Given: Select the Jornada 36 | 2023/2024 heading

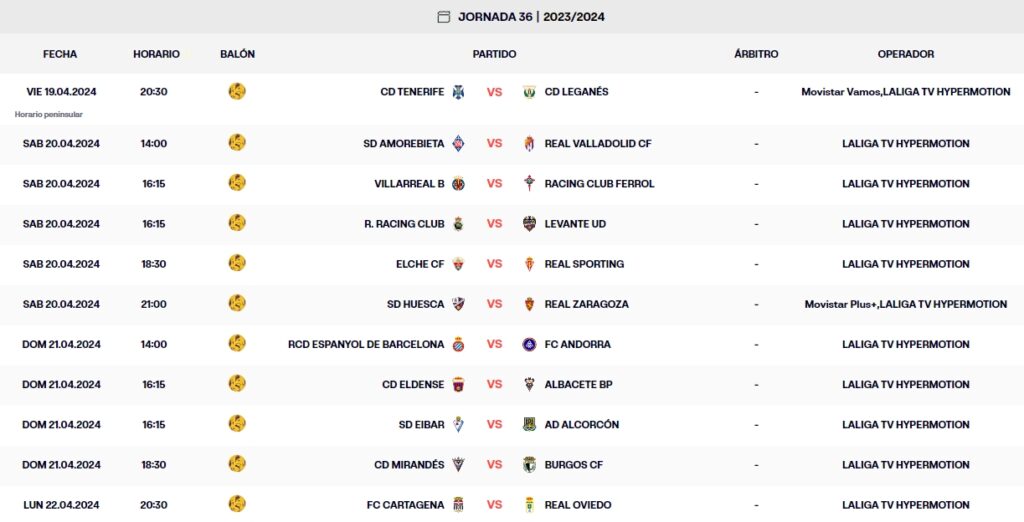Looking at the screenshot, I should point(531,16).
